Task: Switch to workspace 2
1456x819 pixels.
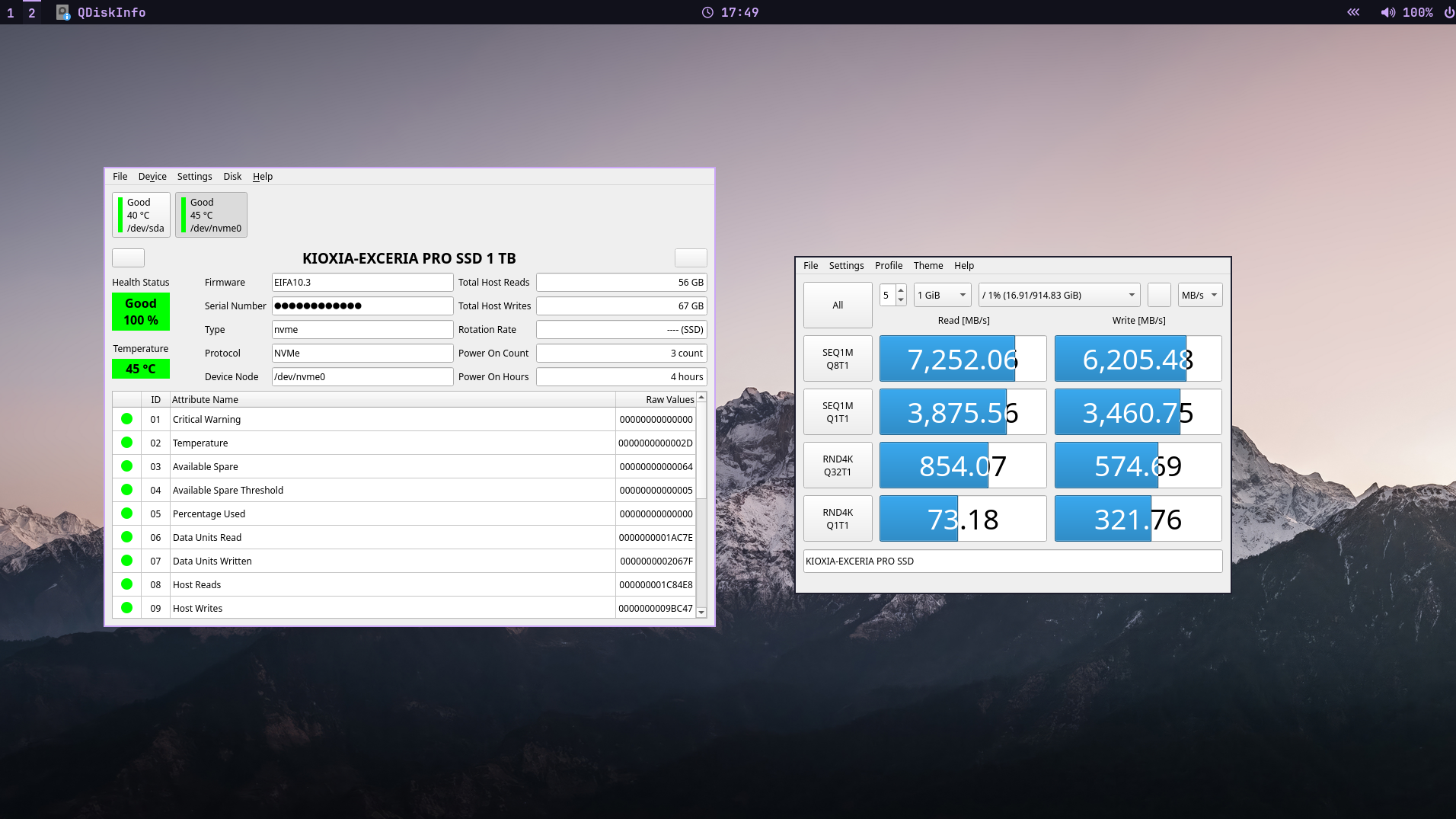Action: pyautogui.click(x=32, y=12)
